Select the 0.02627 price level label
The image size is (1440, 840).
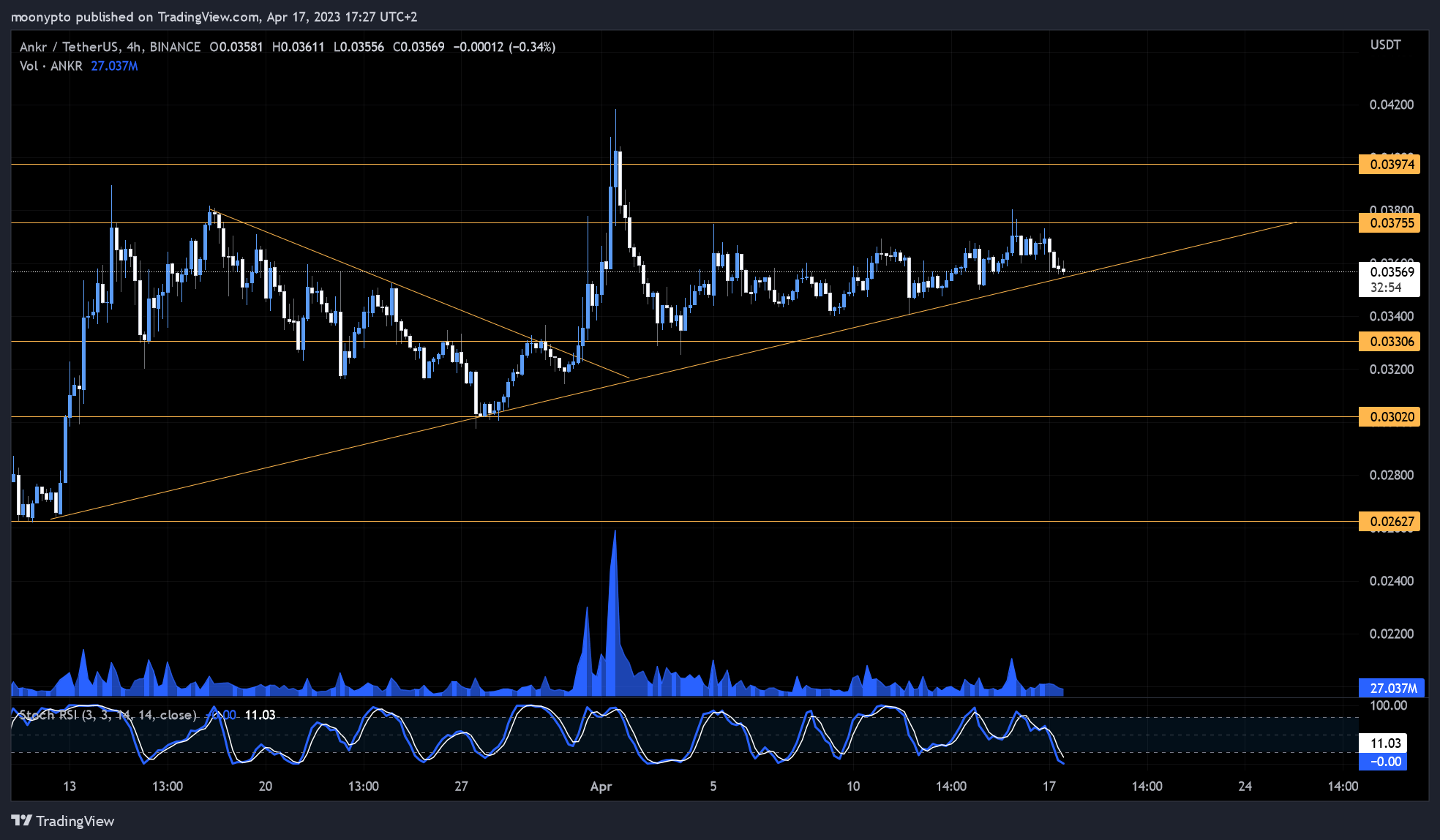point(1389,521)
